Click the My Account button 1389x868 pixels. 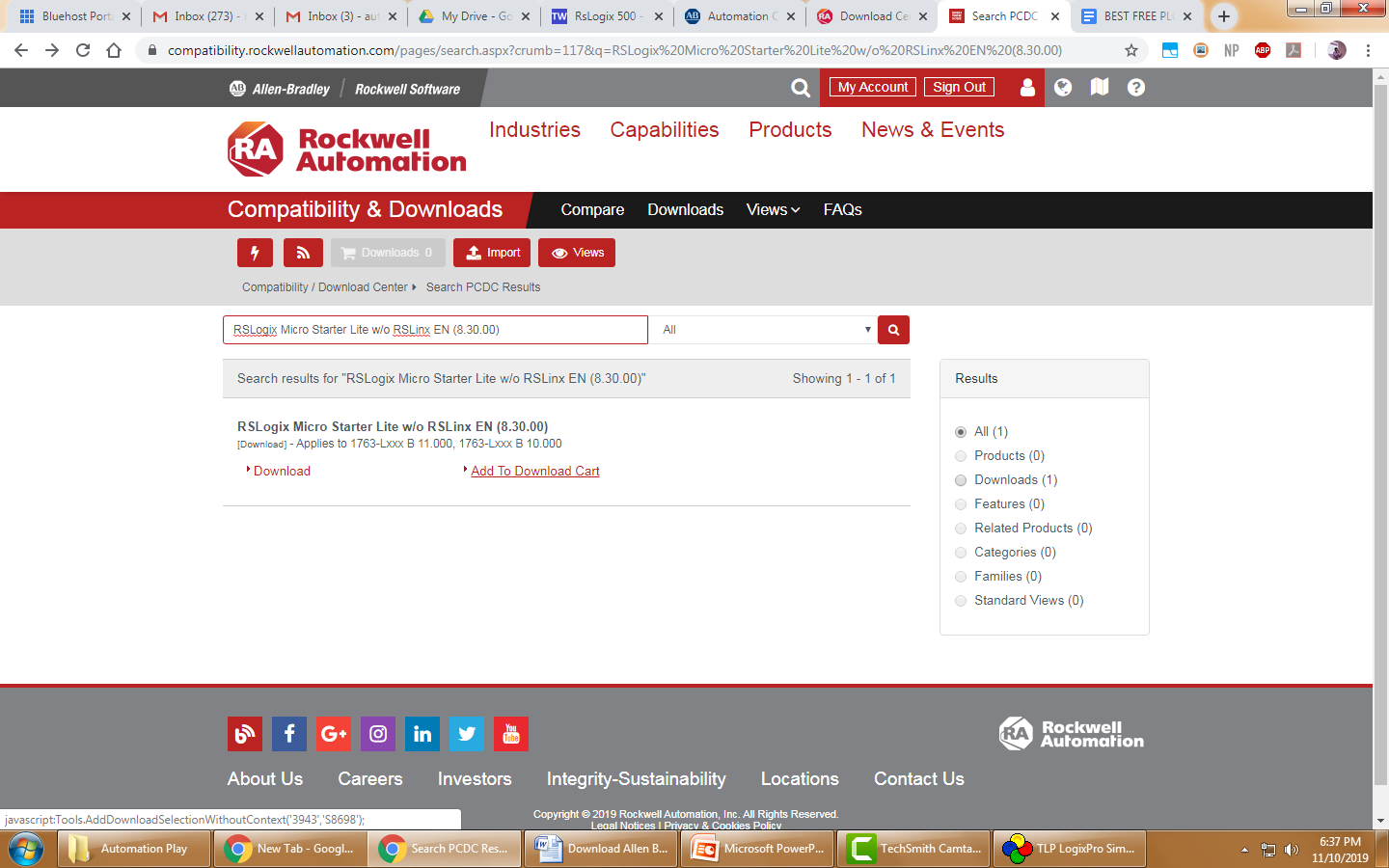click(x=873, y=87)
